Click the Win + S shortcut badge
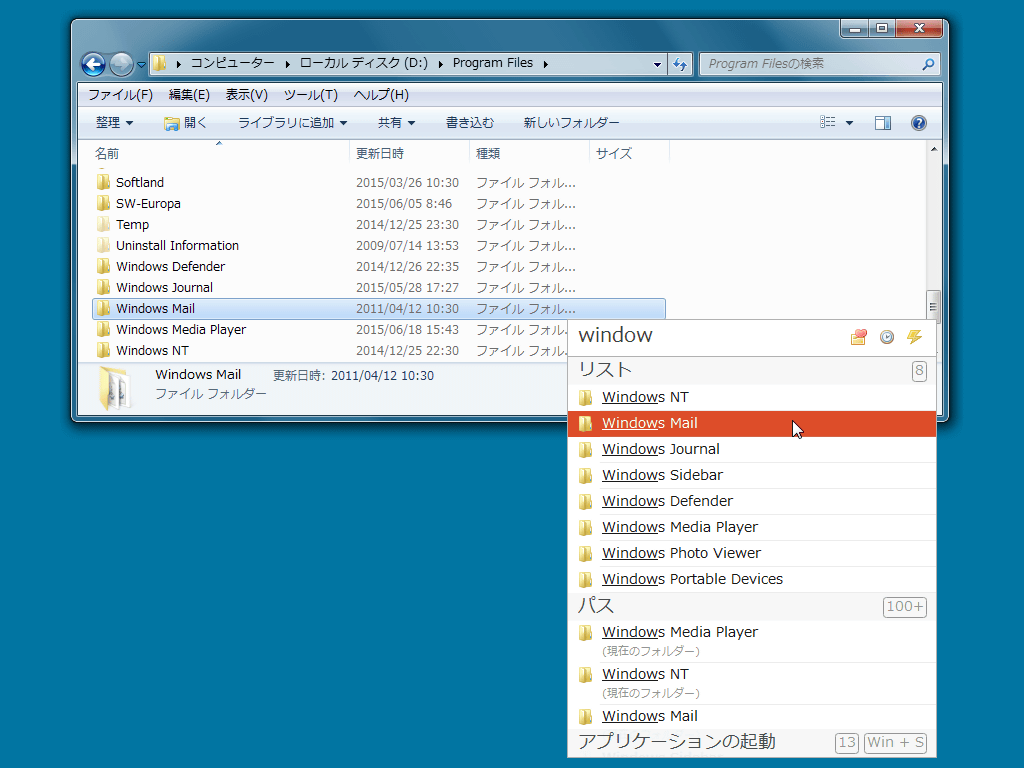This screenshot has width=1024, height=768. [x=895, y=743]
